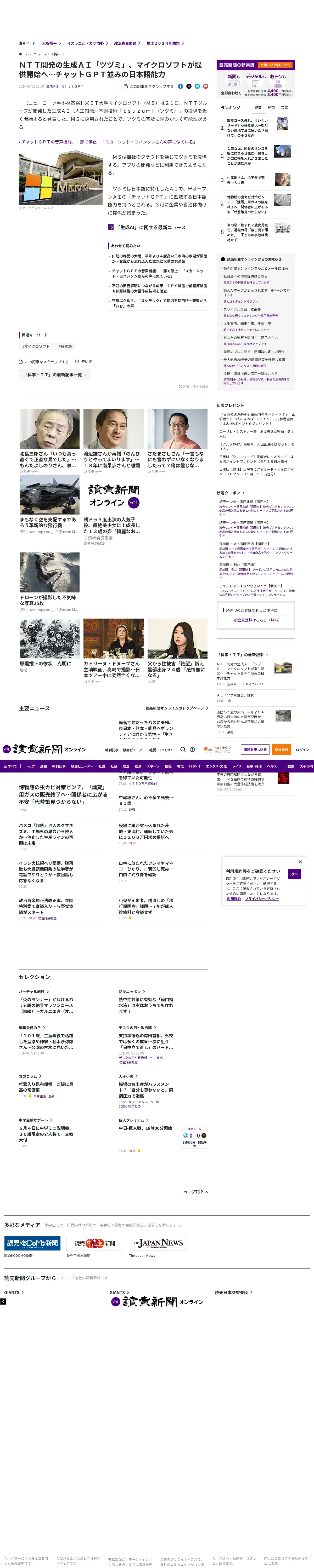Switch to English edition

[166, 750]
